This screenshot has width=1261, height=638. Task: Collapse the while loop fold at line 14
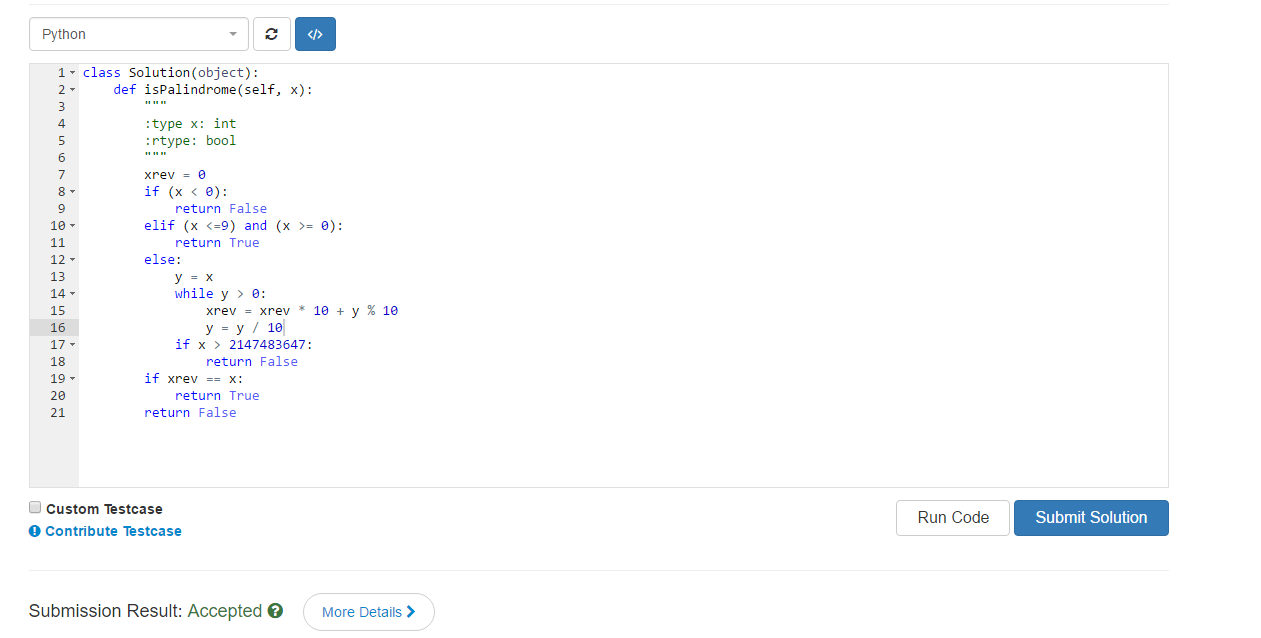pos(72,294)
